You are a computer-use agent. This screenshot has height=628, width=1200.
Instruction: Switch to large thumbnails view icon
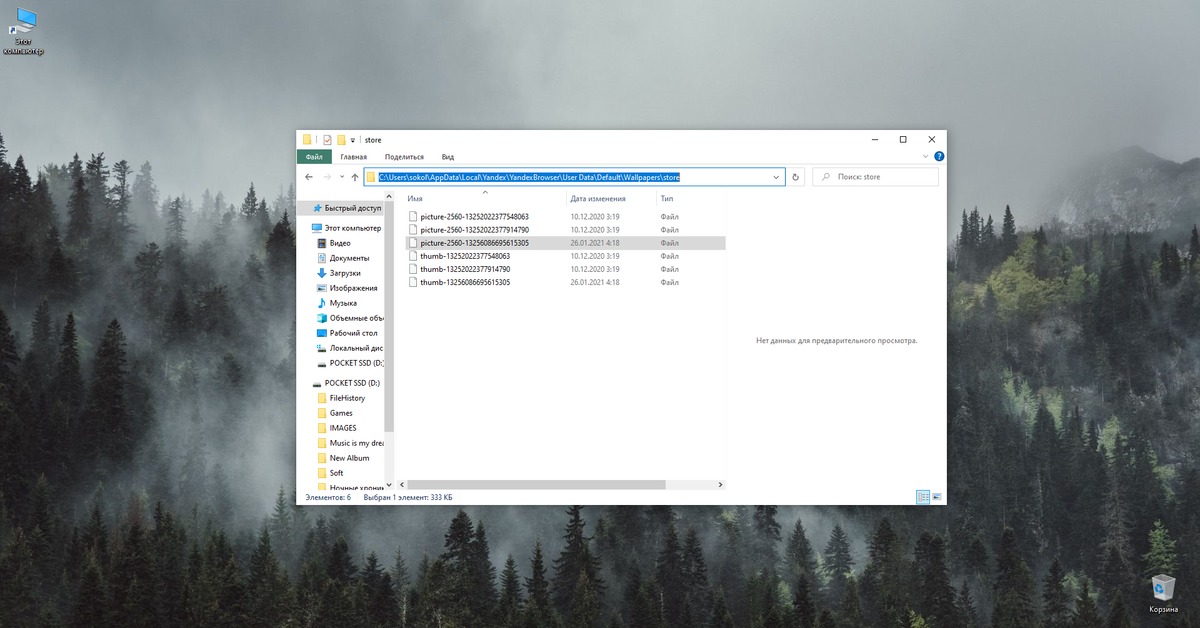(937, 497)
